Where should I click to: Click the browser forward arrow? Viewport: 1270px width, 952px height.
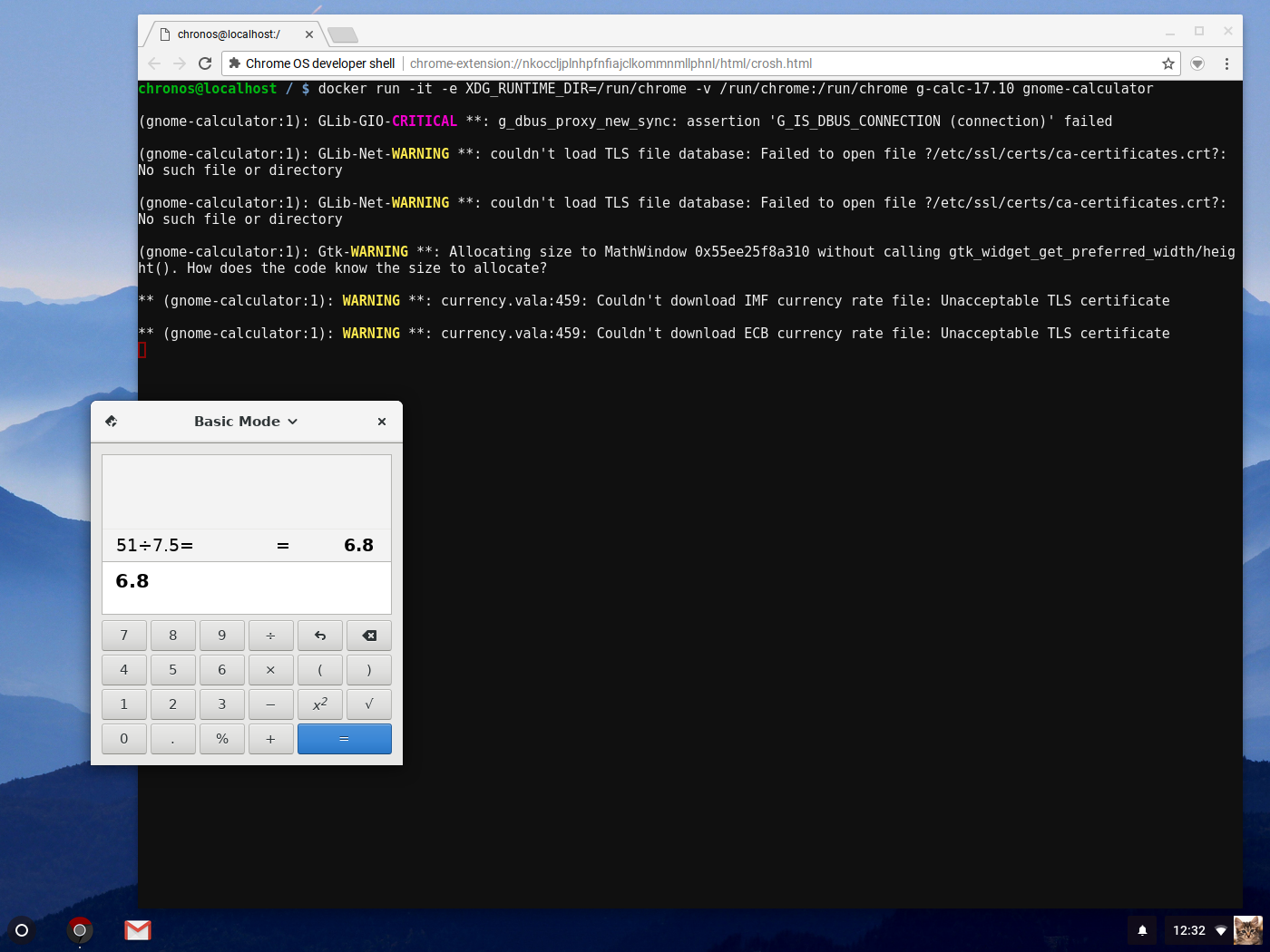(180, 63)
